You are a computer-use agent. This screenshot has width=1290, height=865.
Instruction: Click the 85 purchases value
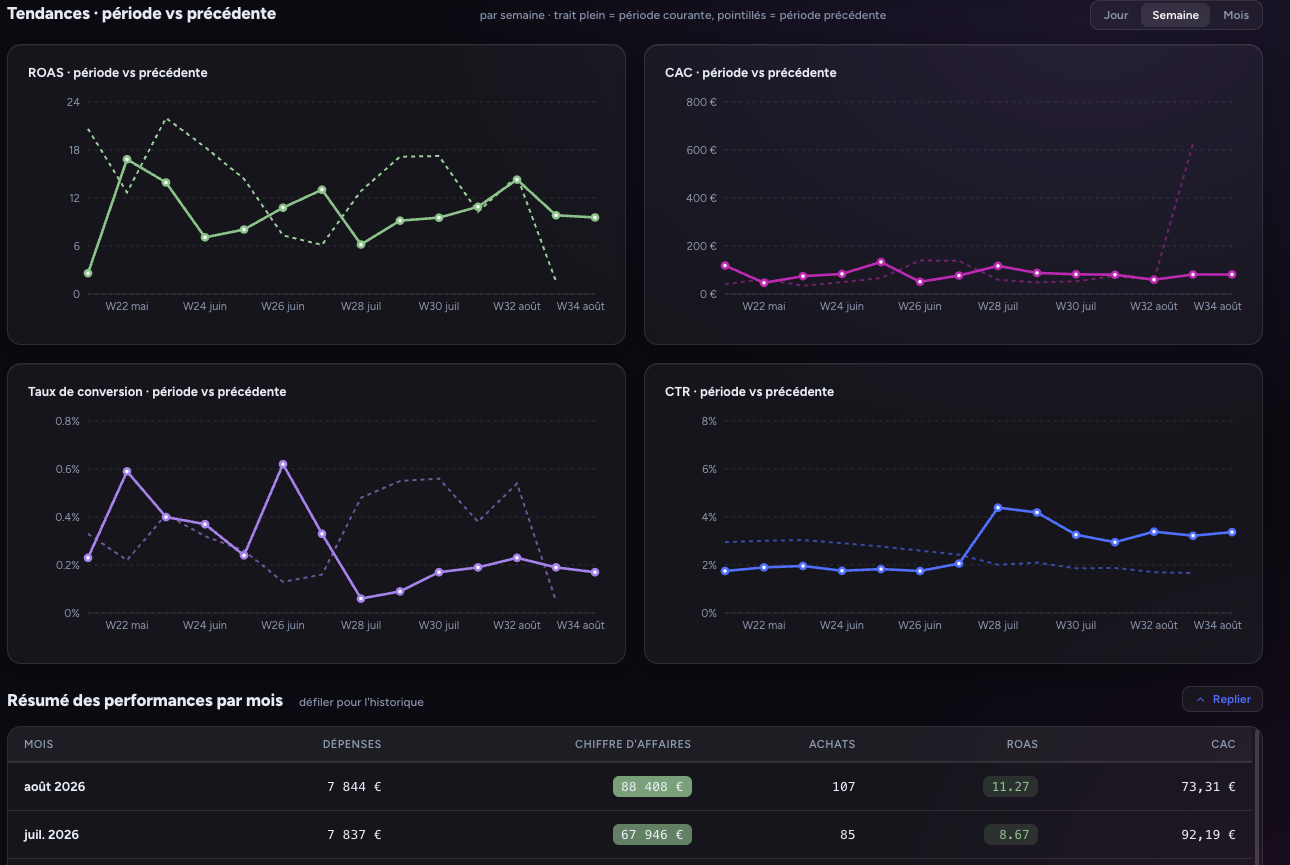tap(847, 835)
